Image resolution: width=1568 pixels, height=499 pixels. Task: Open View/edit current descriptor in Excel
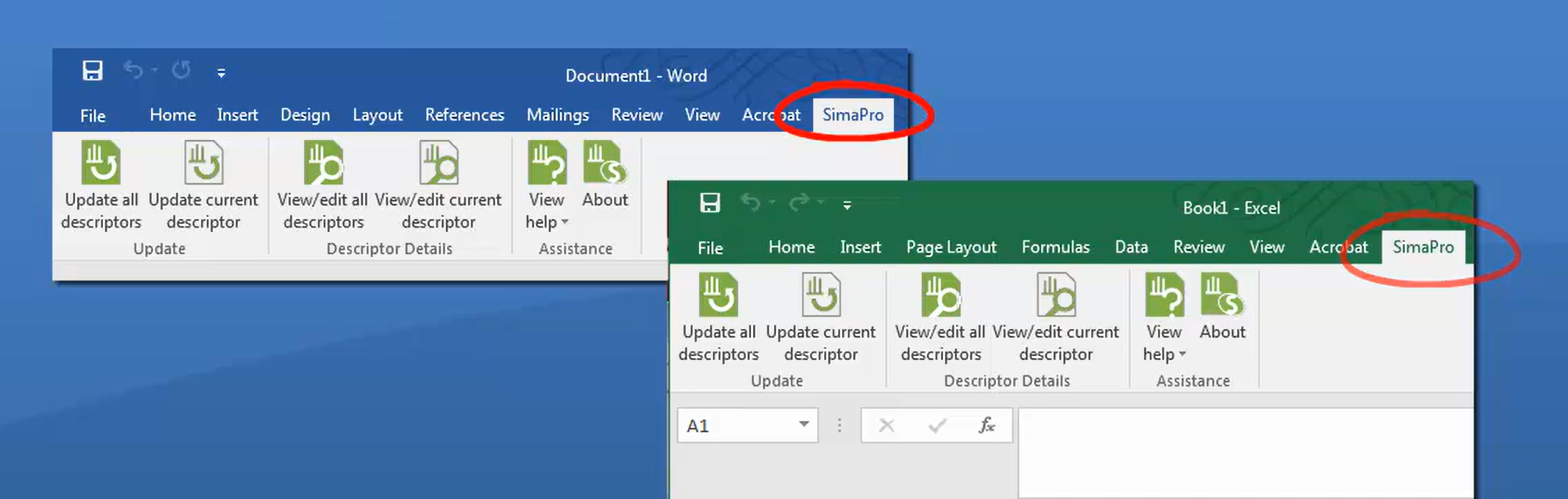coord(1055,297)
